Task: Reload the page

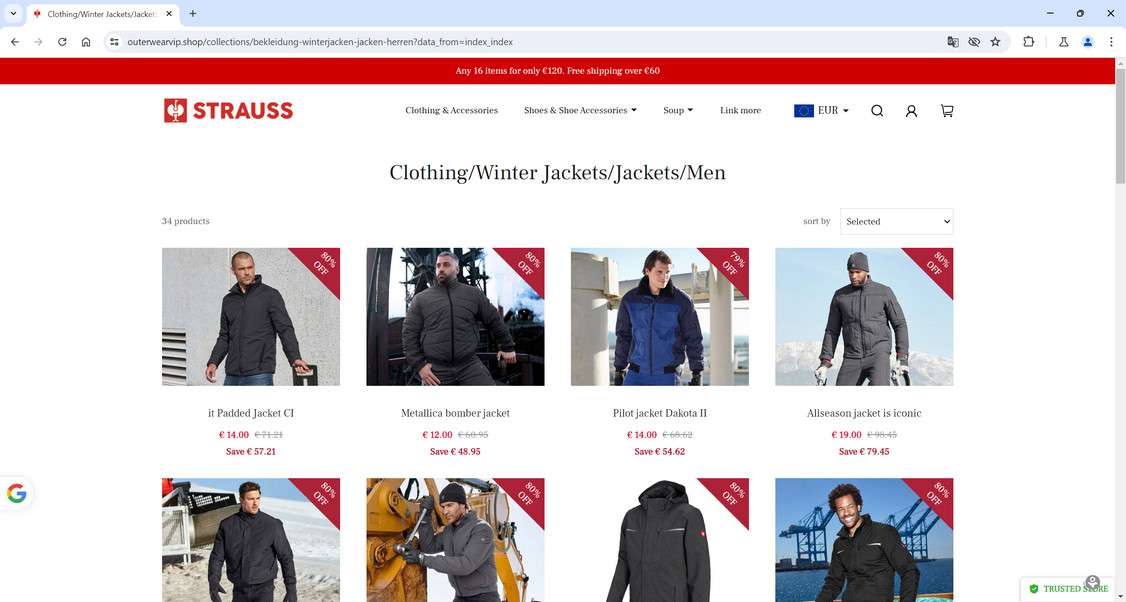Action: point(62,42)
